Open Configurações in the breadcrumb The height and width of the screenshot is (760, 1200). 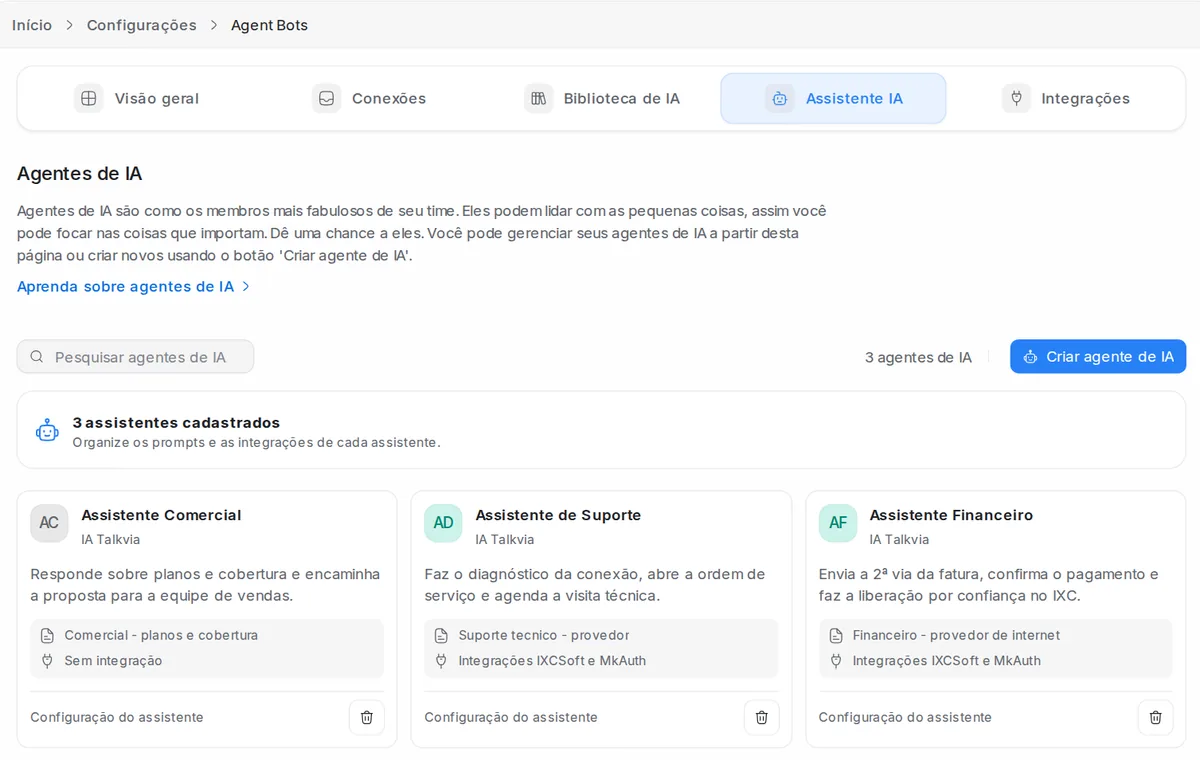(142, 25)
